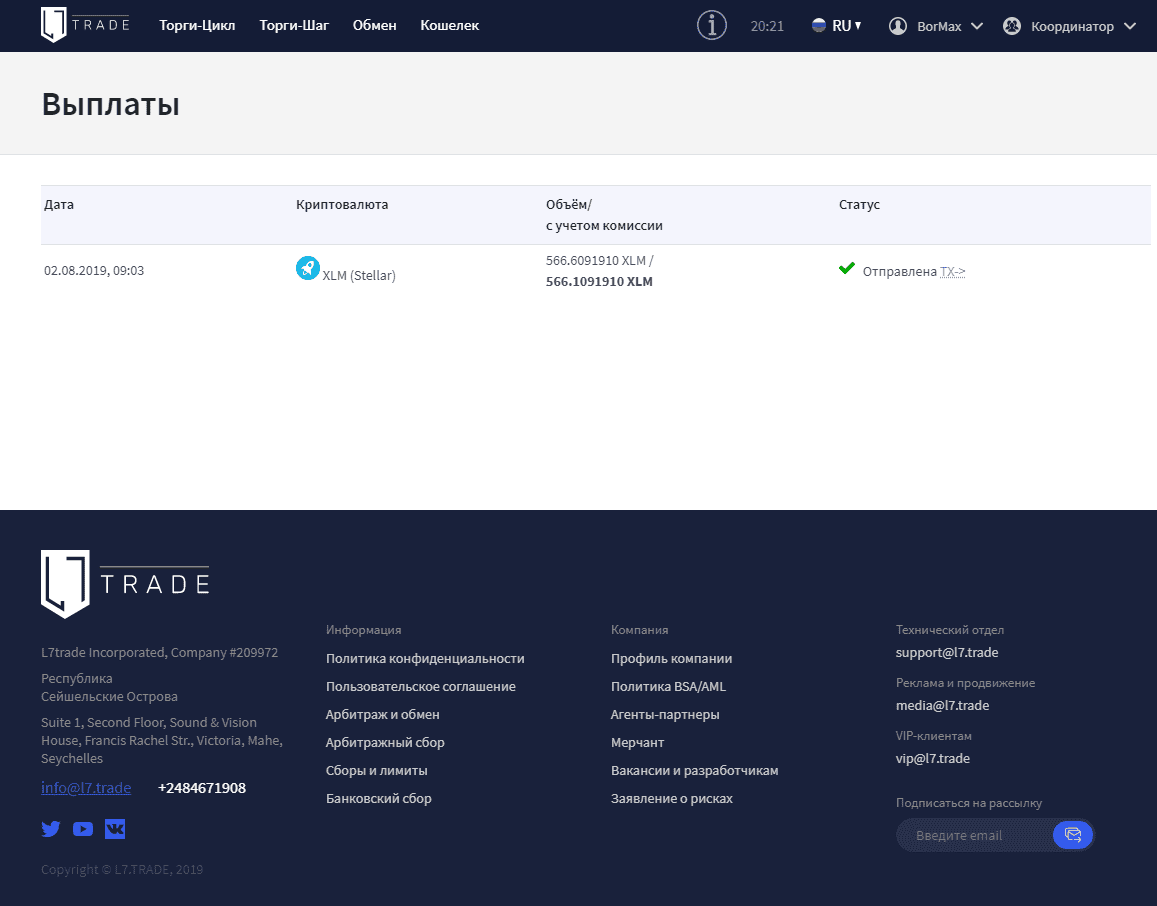The width and height of the screenshot is (1157, 906).
Task: Click amount 566.6091910 XLM /
Action: click(599, 260)
